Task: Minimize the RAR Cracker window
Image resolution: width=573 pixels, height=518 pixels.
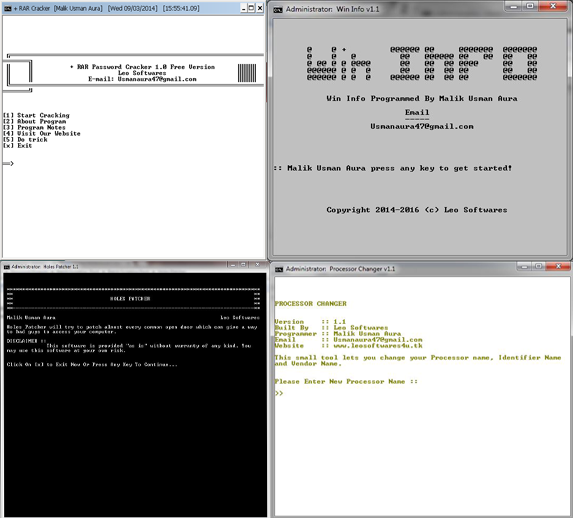Action: coord(244,8)
